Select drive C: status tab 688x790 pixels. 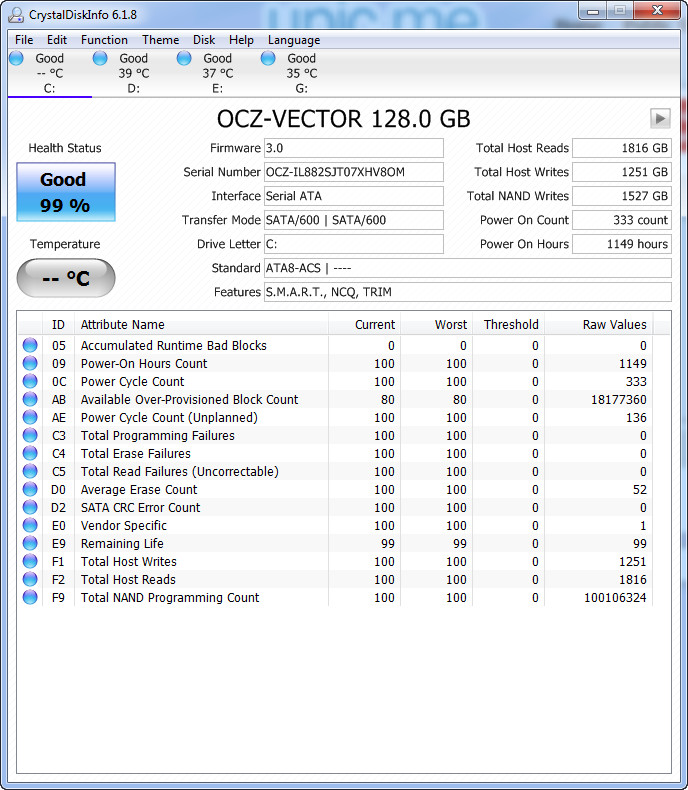click(x=49, y=73)
